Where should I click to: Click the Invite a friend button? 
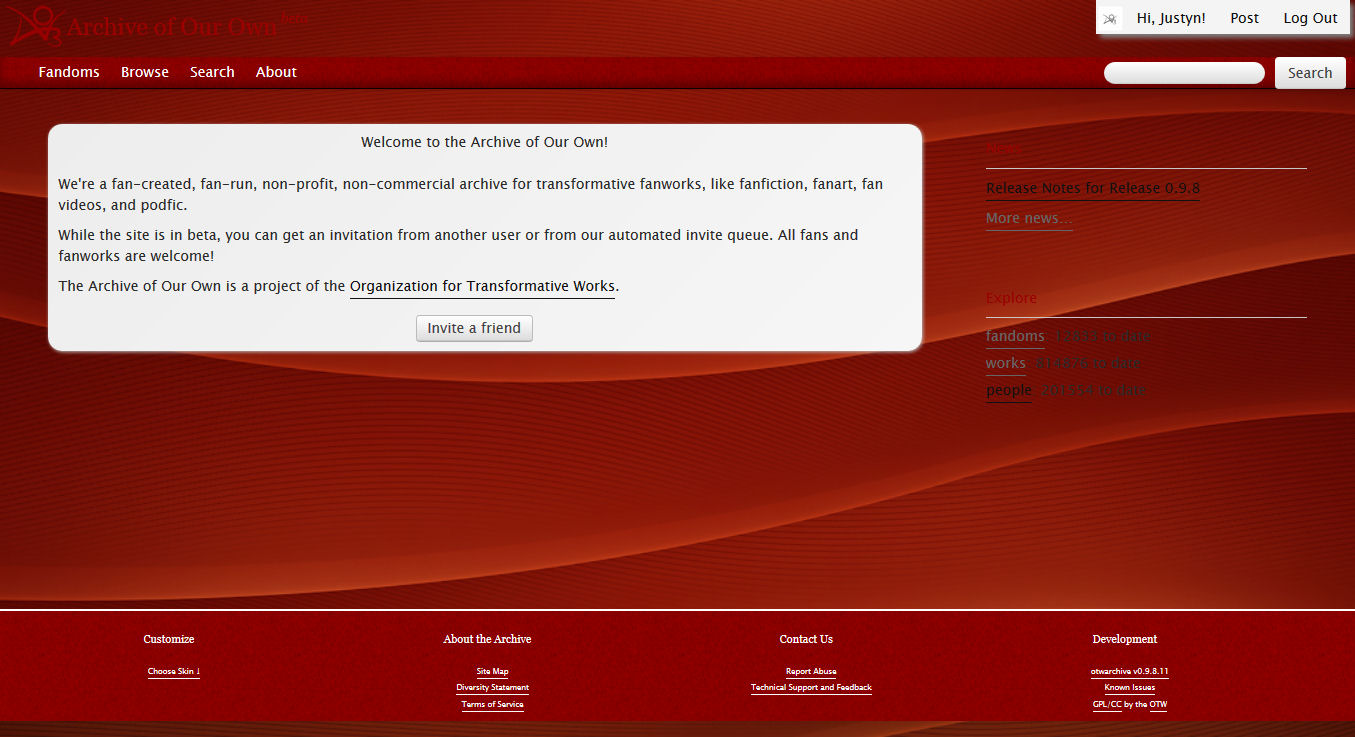tap(474, 328)
